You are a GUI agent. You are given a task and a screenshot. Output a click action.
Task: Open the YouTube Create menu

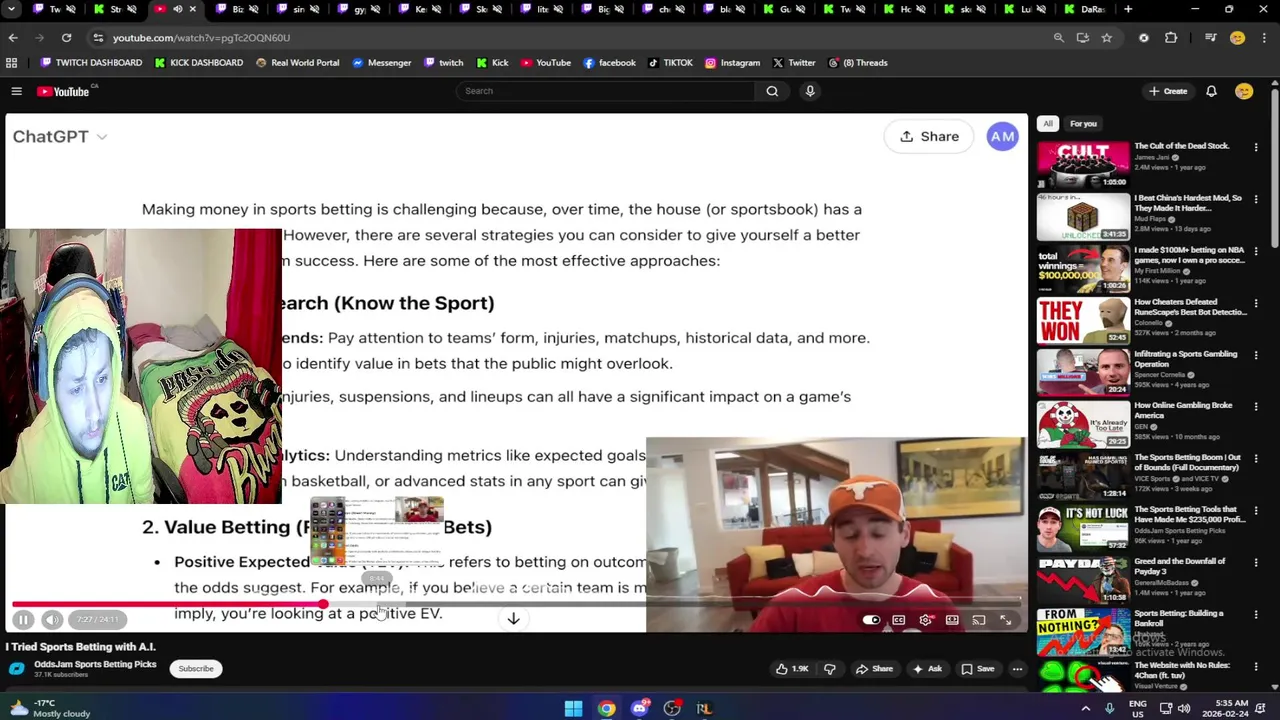click(1168, 91)
